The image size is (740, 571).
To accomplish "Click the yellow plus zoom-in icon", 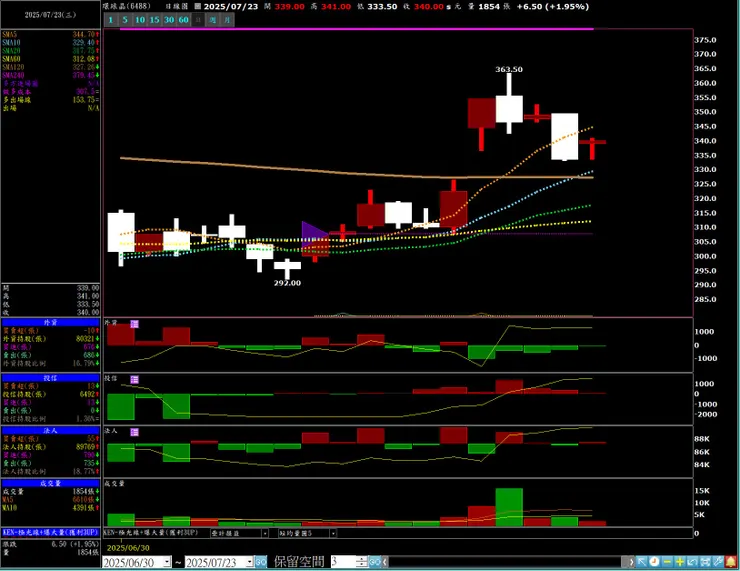I will [680, 562].
